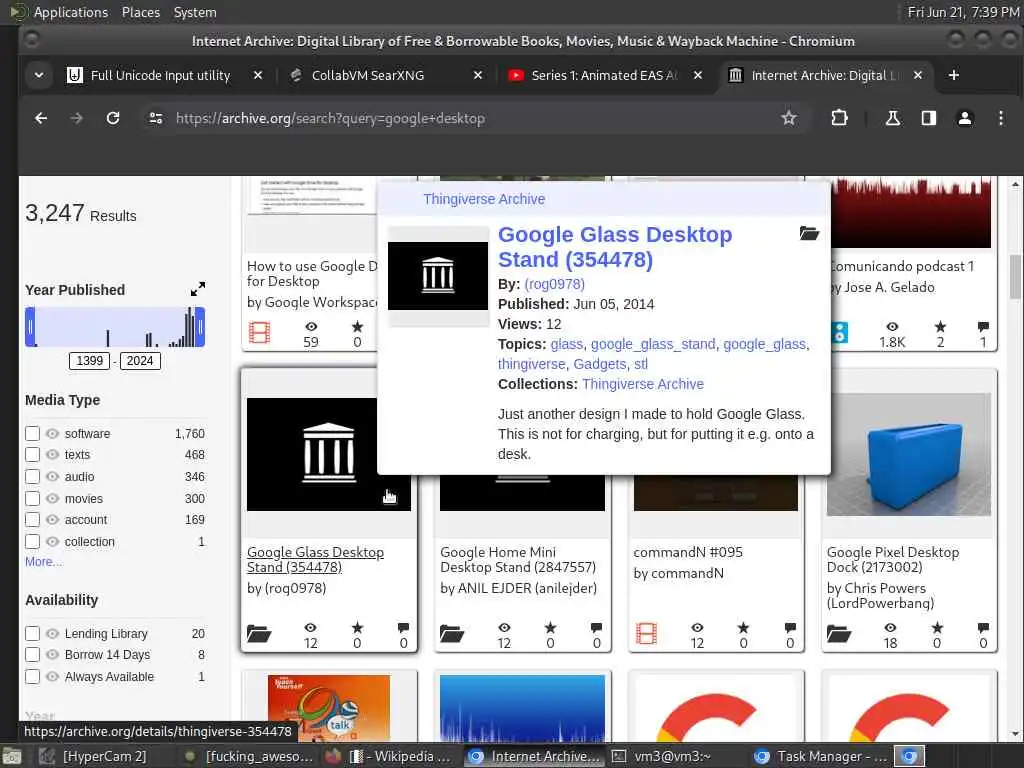Toggle eye icon next to movies

(53, 499)
